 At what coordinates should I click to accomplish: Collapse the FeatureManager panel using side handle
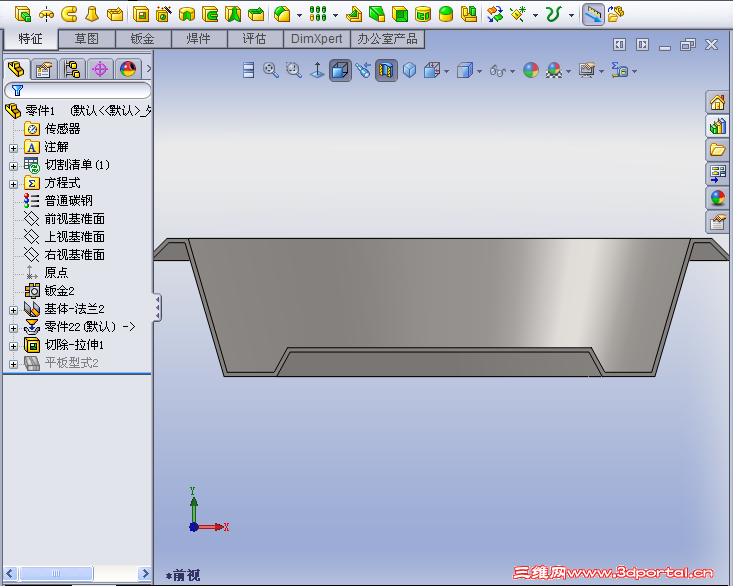tap(158, 307)
